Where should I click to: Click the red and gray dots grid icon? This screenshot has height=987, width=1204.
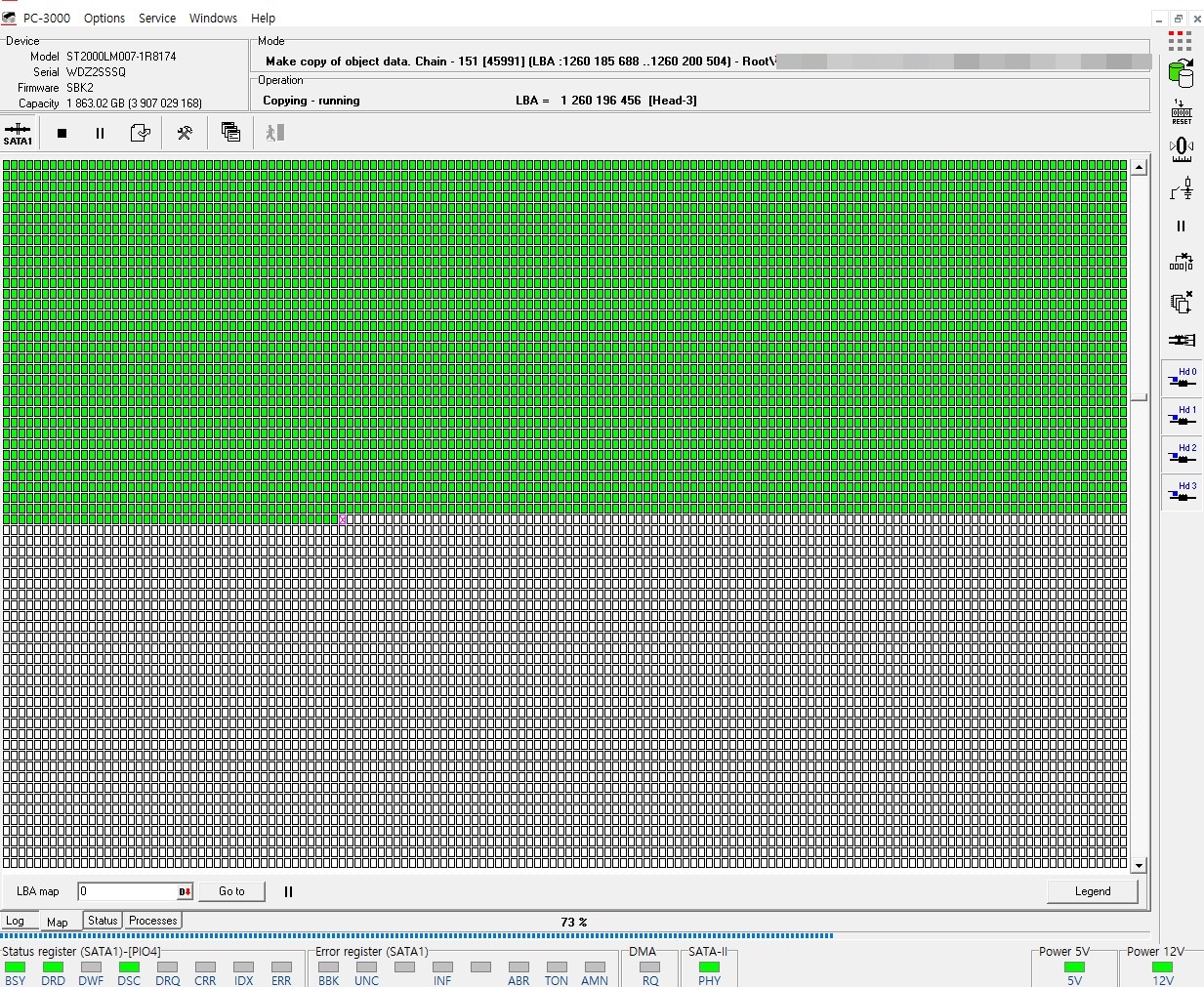click(1180, 40)
